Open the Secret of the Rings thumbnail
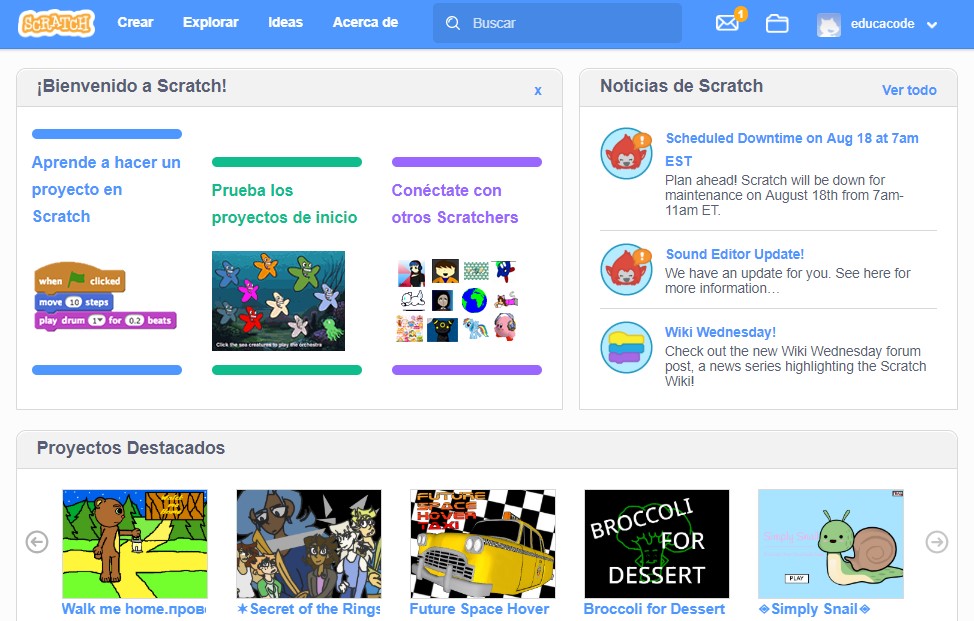Viewport: 974px width, 621px height. tap(309, 544)
